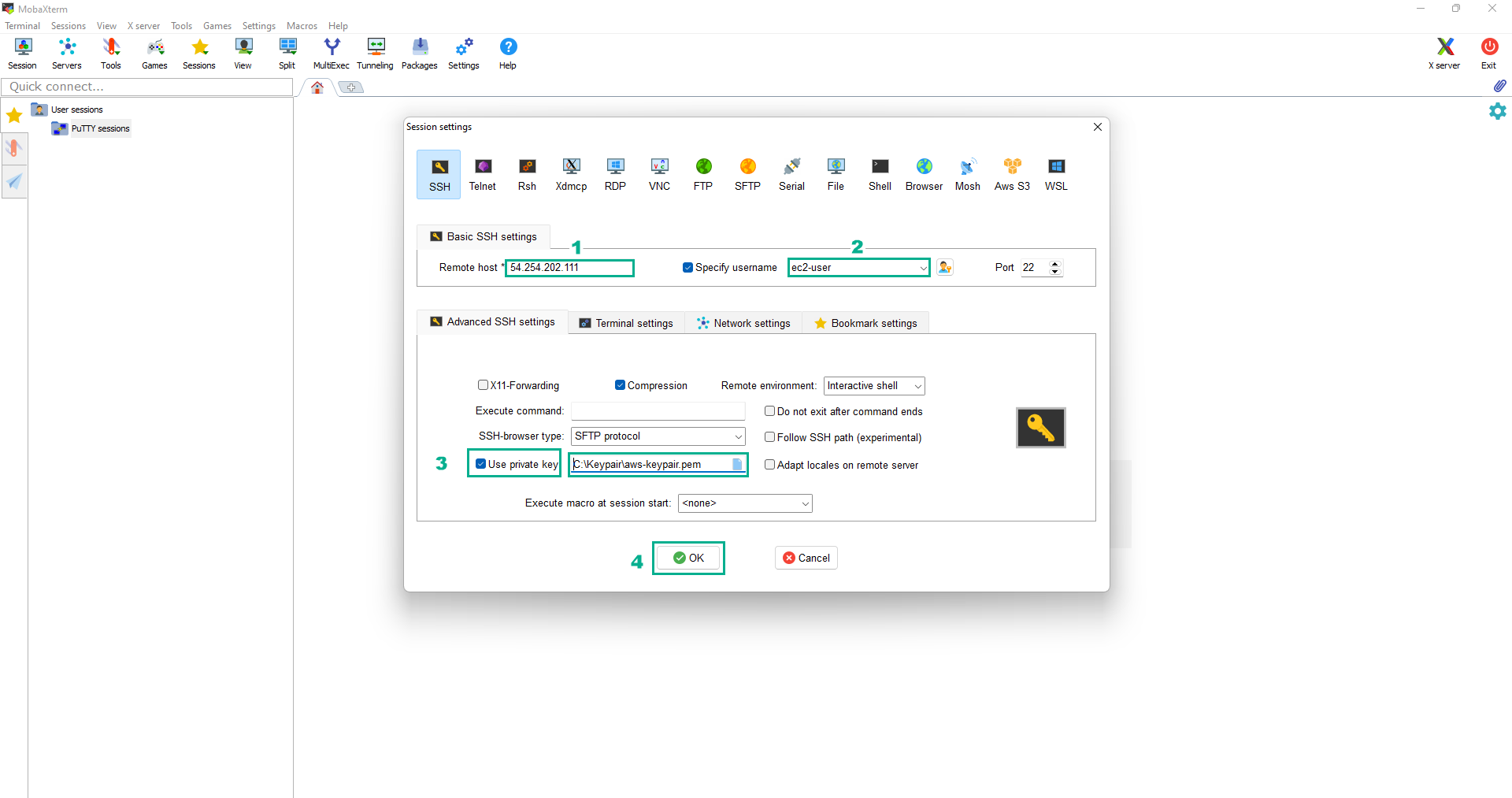Select the RDP session type
This screenshot has width=1512, height=798.
pos(615,175)
